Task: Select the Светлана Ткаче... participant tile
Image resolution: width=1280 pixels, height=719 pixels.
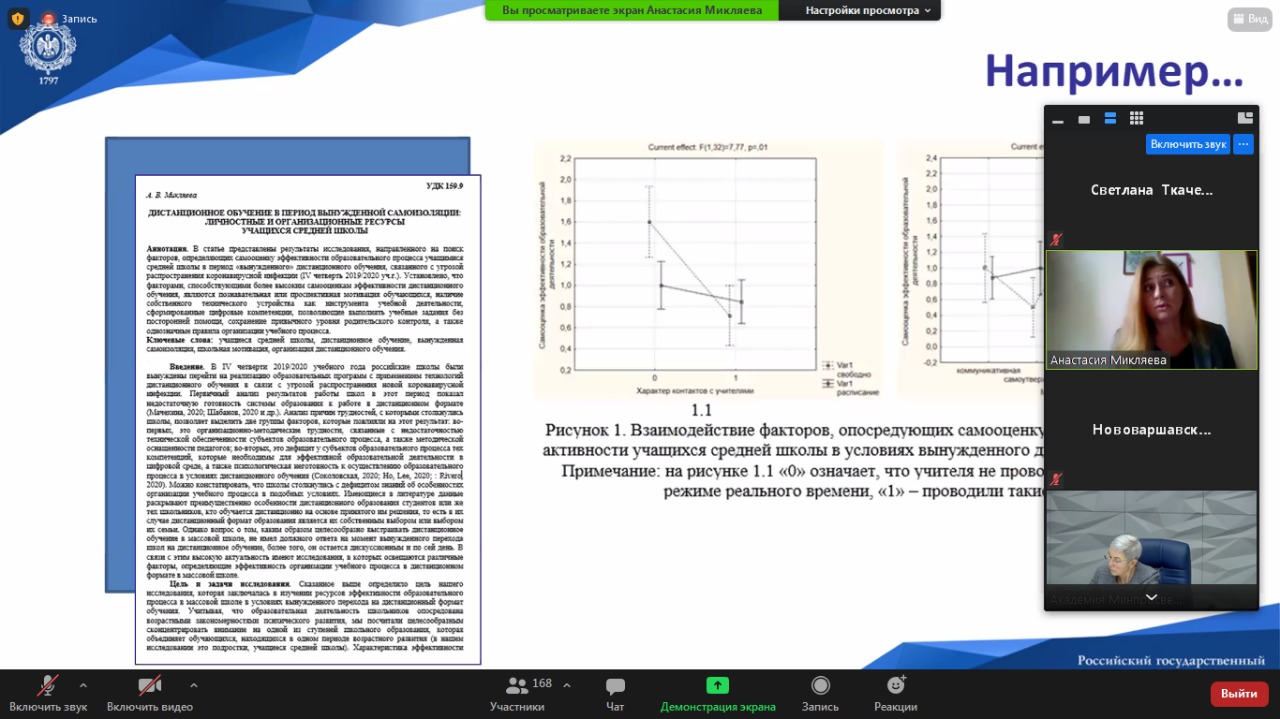Action: coord(1152,190)
